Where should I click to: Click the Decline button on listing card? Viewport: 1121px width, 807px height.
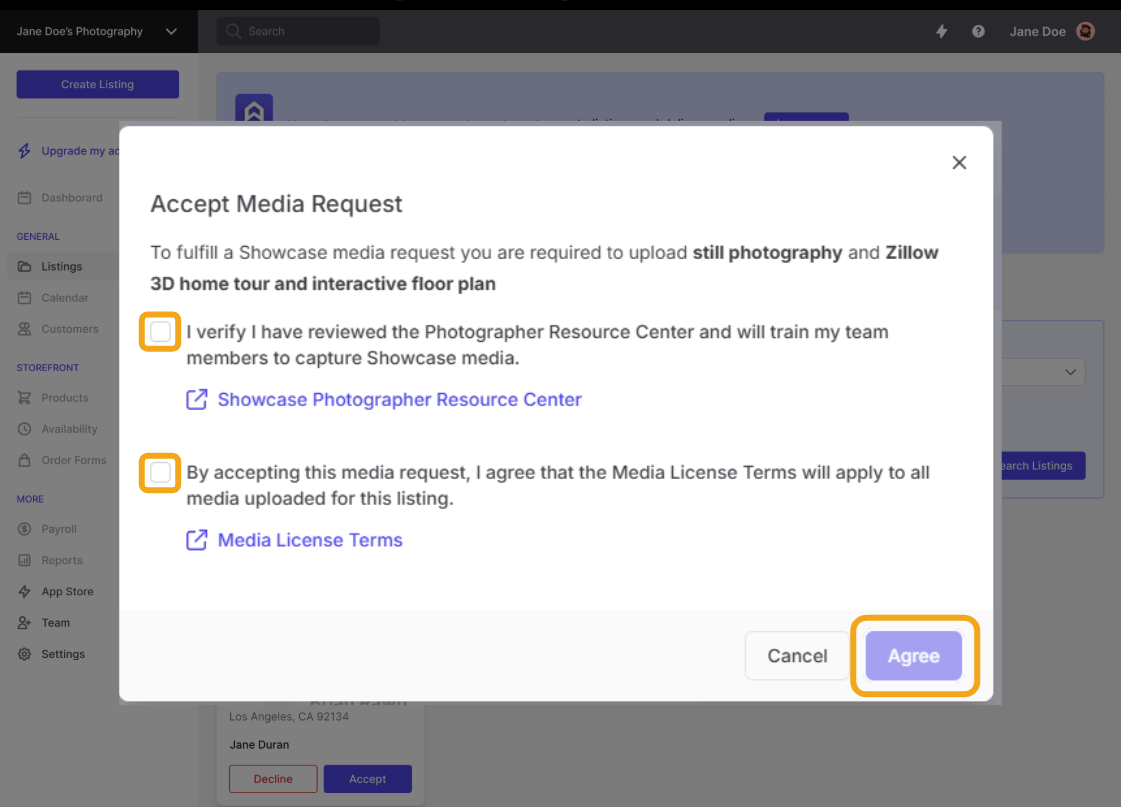click(x=273, y=779)
